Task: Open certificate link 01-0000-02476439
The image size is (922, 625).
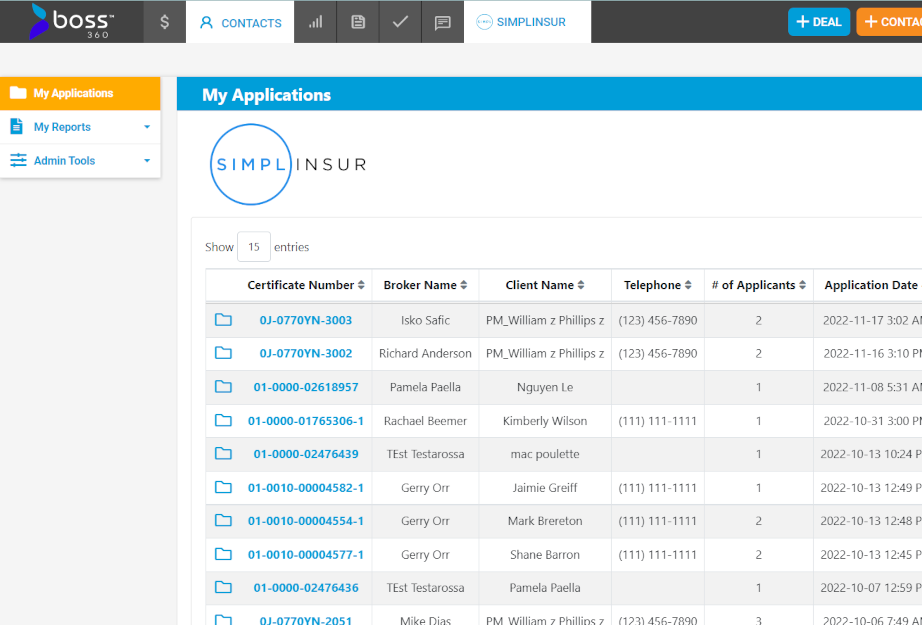Action: [x=306, y=454]
